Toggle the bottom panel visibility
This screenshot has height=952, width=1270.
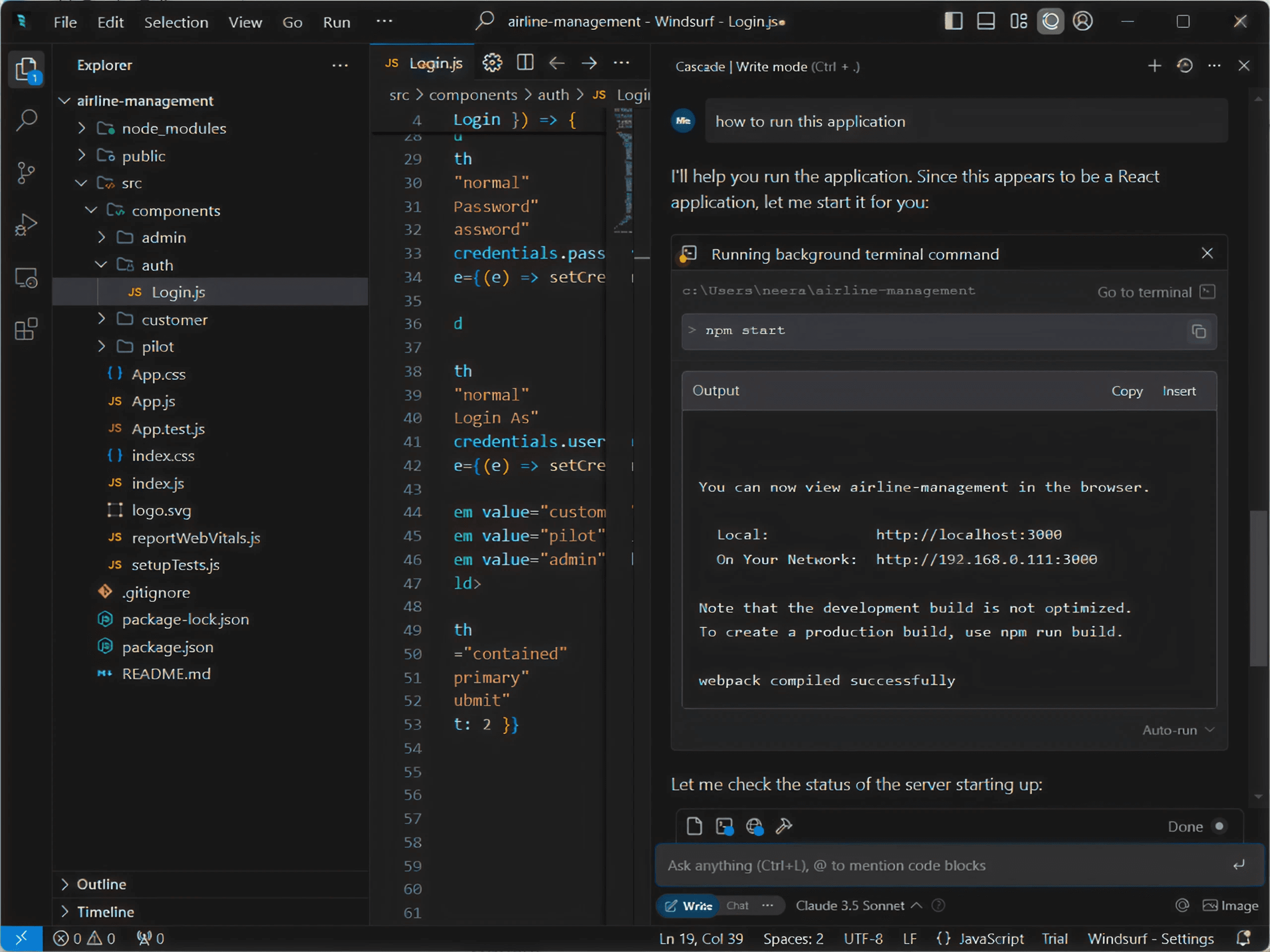986,21
